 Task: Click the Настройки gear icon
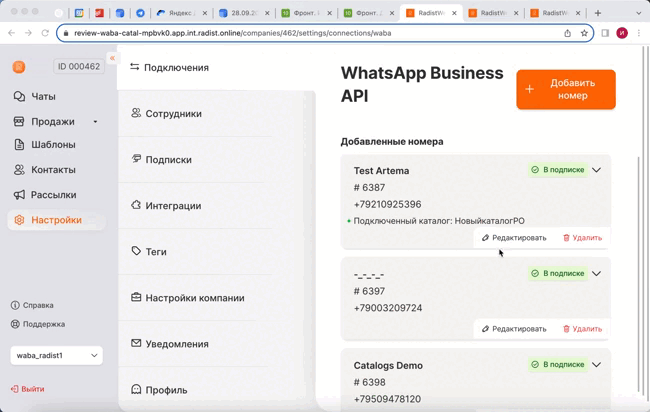(19, 220)
